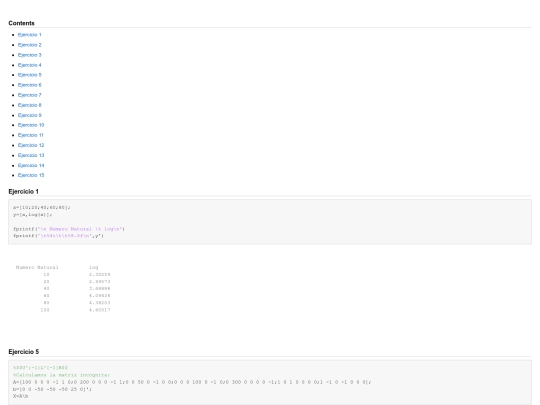This screenshot has width=540, height=405.
Task: Click the A=[100 0 0 0... matrix line
Action: (x=192, y=382)
